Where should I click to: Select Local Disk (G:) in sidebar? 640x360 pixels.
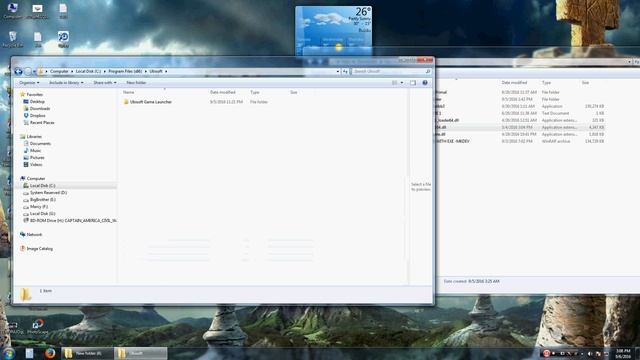[42, 213]
